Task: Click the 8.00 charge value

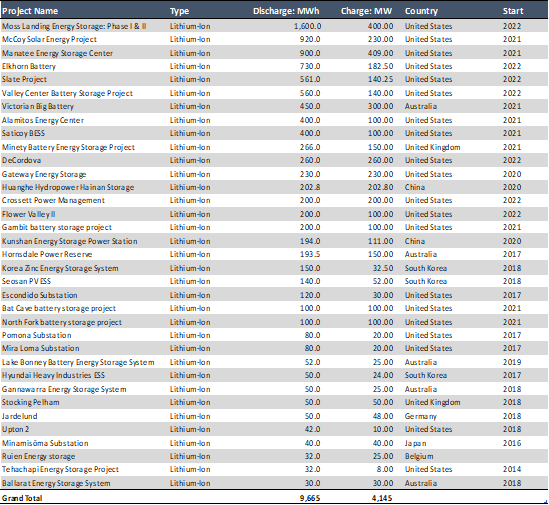Action: pyautogui.click(x=385, y=469)
